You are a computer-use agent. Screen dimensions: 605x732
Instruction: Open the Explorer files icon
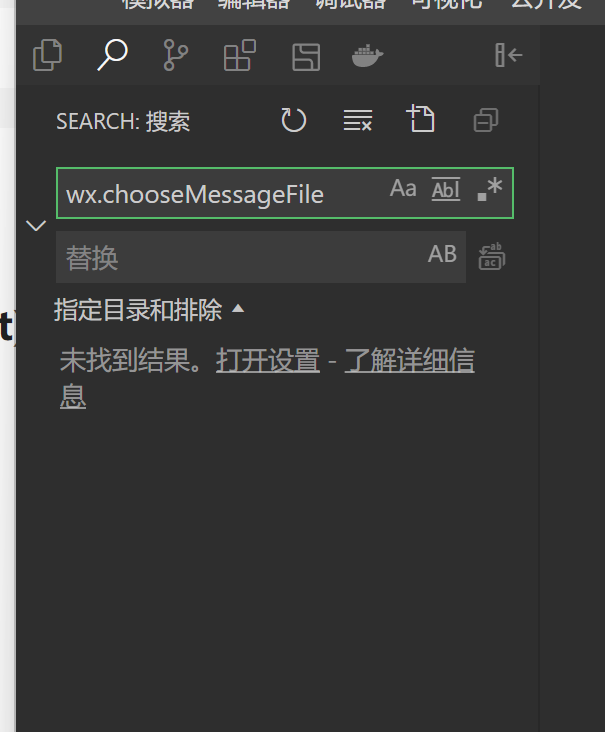click(x=48, y=55)
